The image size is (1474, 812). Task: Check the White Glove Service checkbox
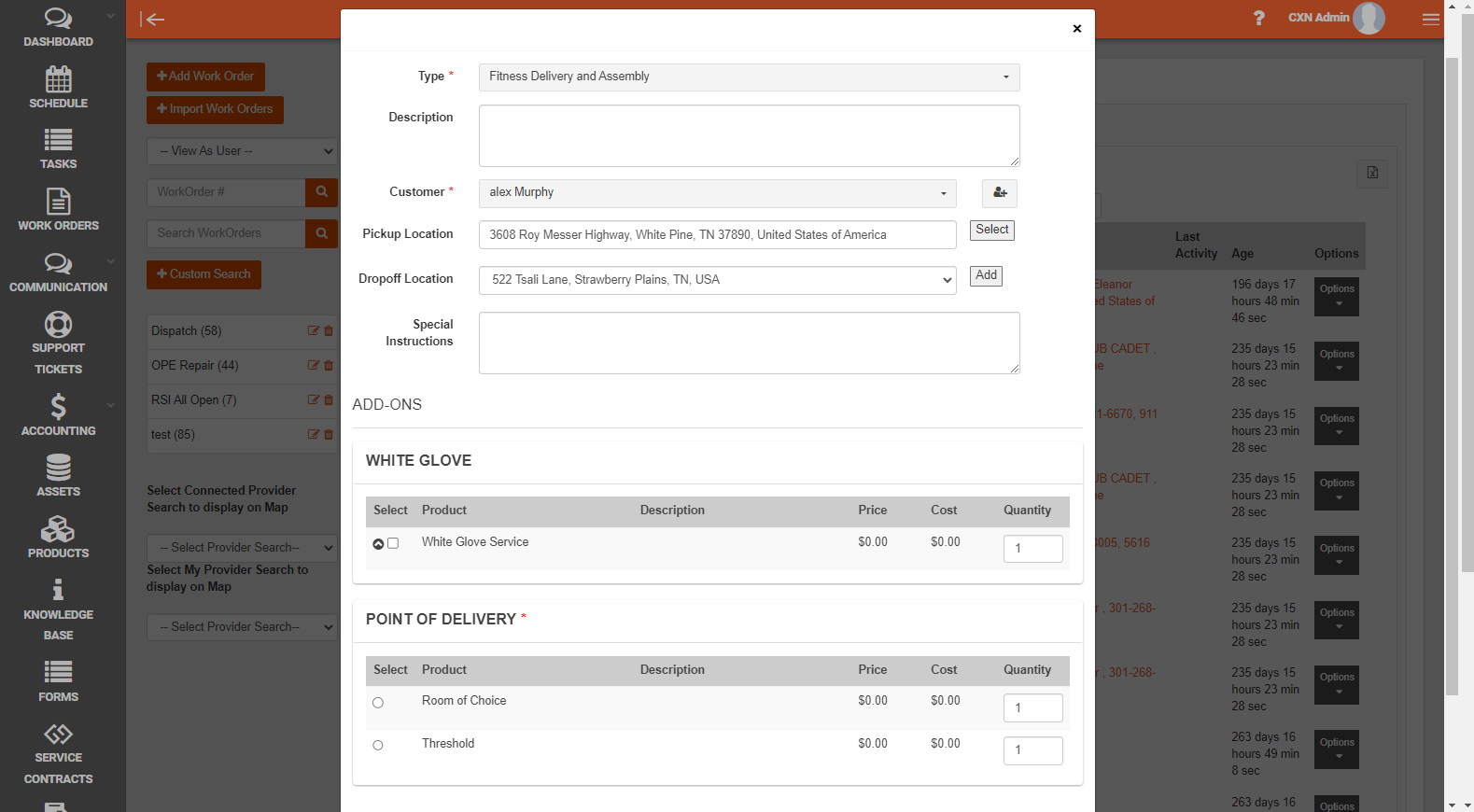pos(393,543)
